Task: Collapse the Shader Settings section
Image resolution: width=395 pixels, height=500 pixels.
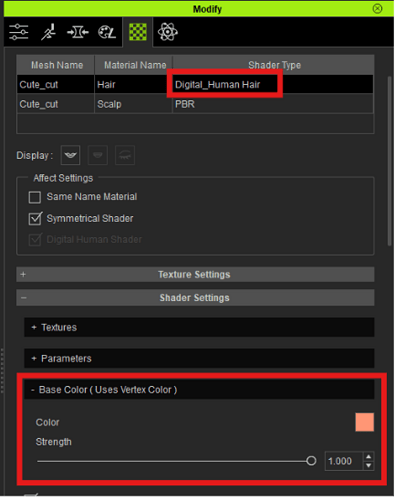Action: pyautogui.click(x=195, y=298)
